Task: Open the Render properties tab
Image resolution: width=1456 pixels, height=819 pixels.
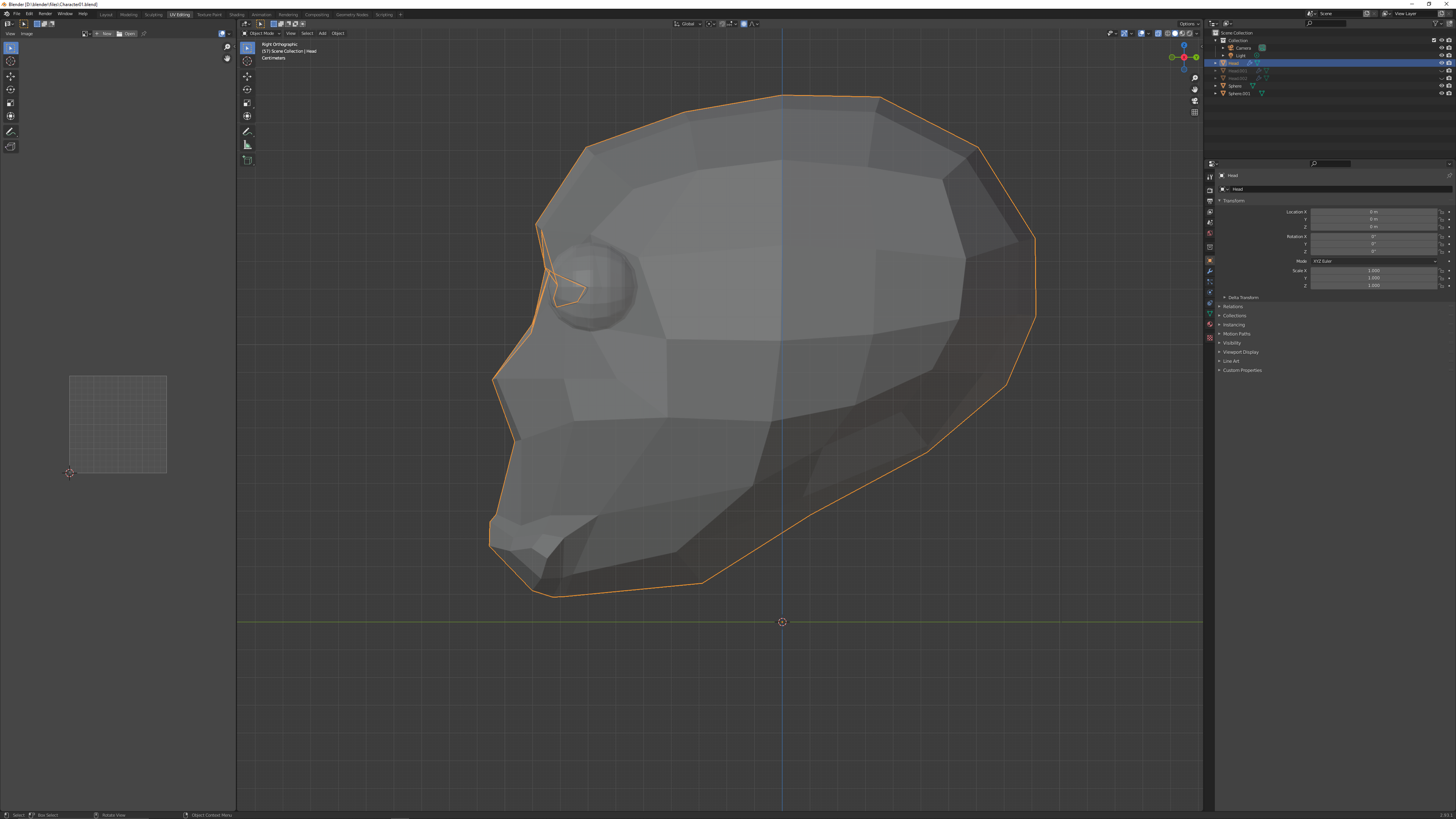Action: click(x=1210, y=190)
